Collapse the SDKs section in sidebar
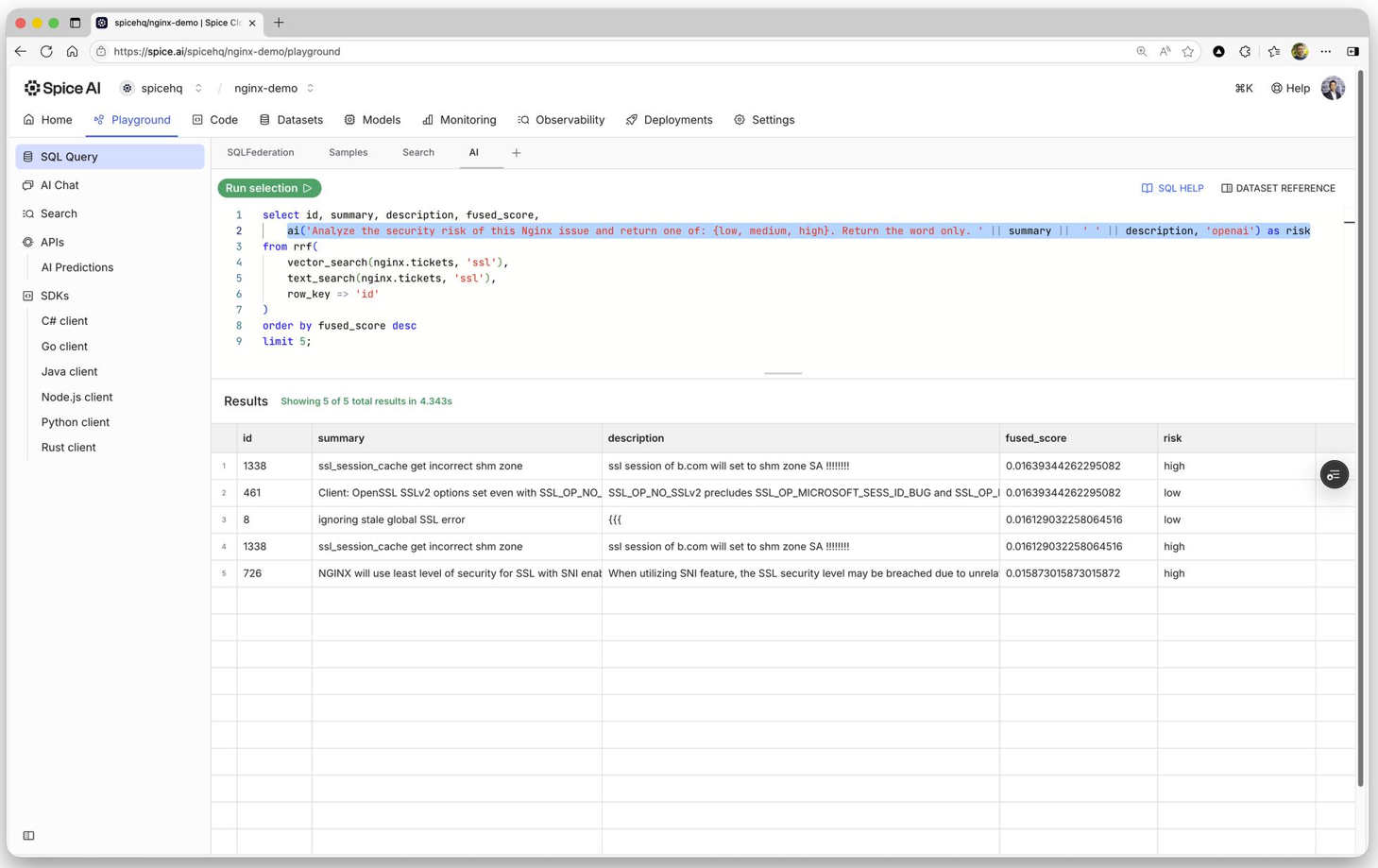This screenshot has width=1378, height=868. point(55,296)
